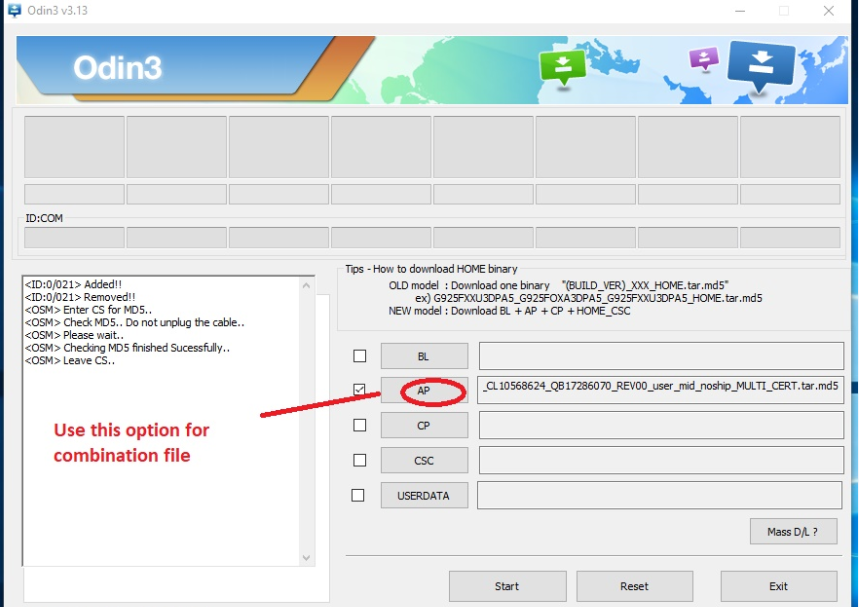The image size is (859, 607).
Task: Click the USERDATA file path field
Action: [x=660, y=495]
